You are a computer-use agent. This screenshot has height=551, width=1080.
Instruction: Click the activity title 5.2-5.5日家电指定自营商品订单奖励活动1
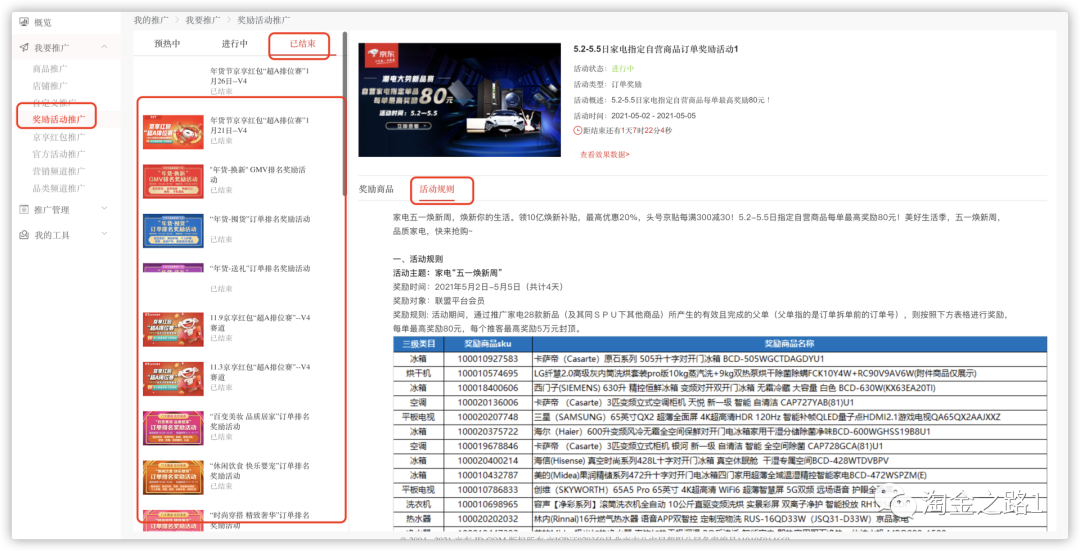pyautogui.click(x=656, y=50)
